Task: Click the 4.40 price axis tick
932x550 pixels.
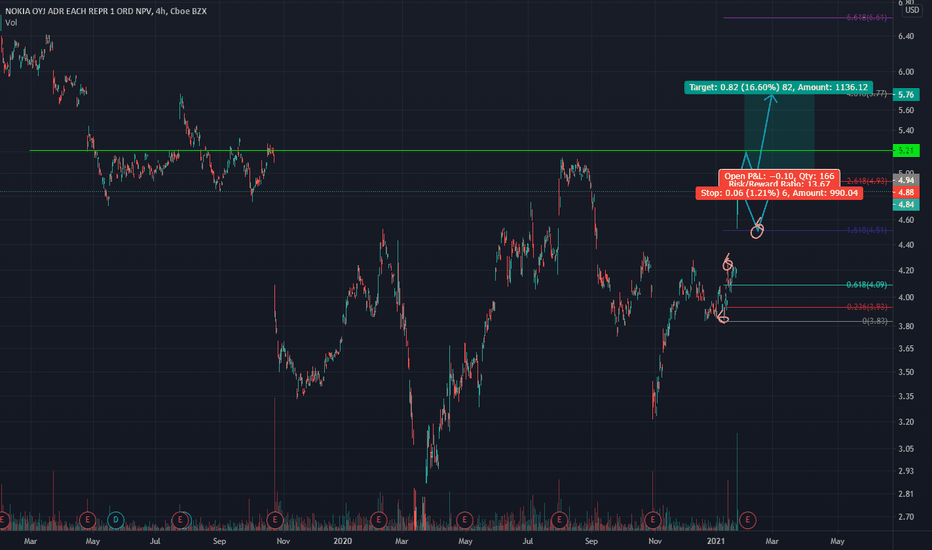Action: click(x=906, y=245)
